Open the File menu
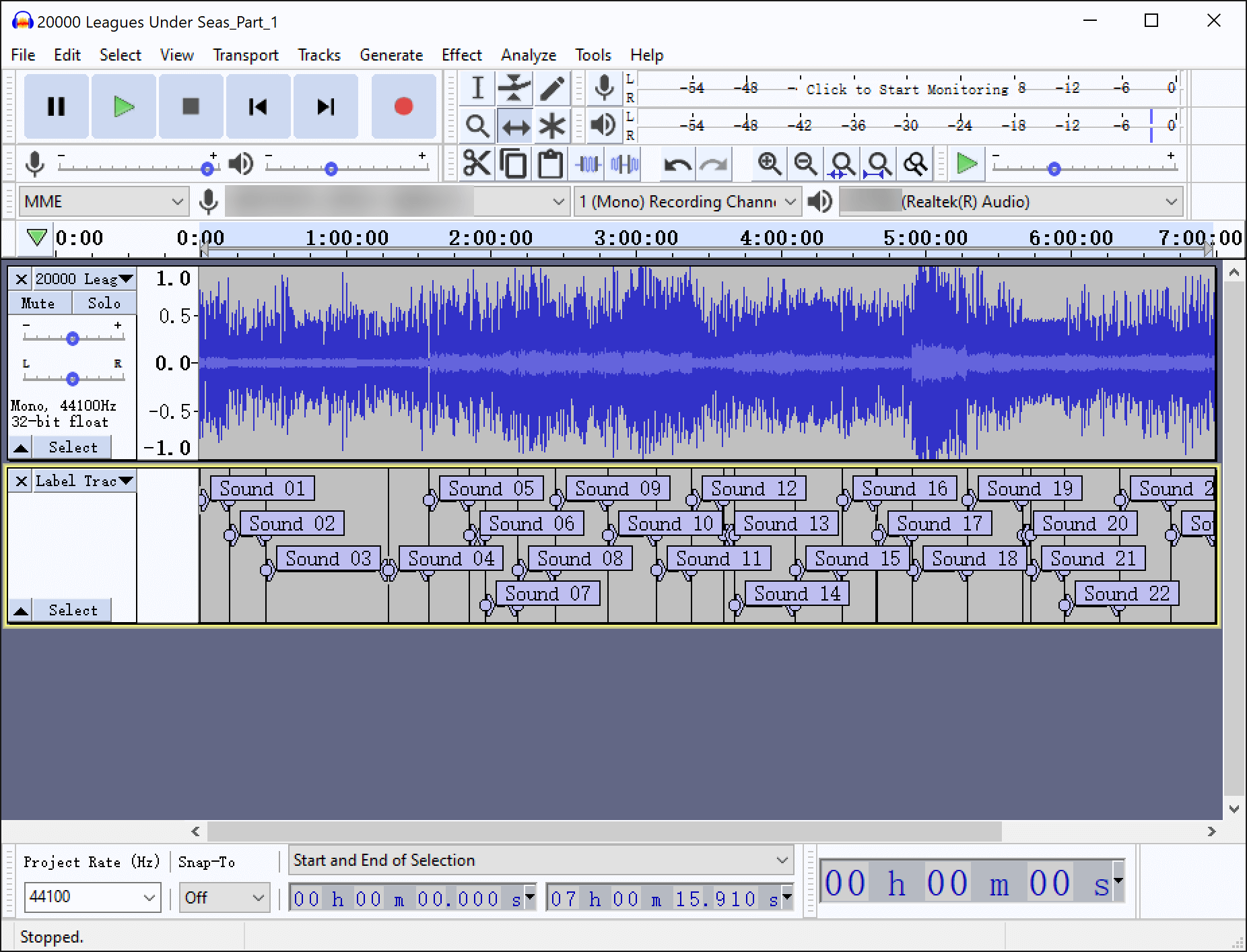 pyautogui.click(x=24, y=55)
